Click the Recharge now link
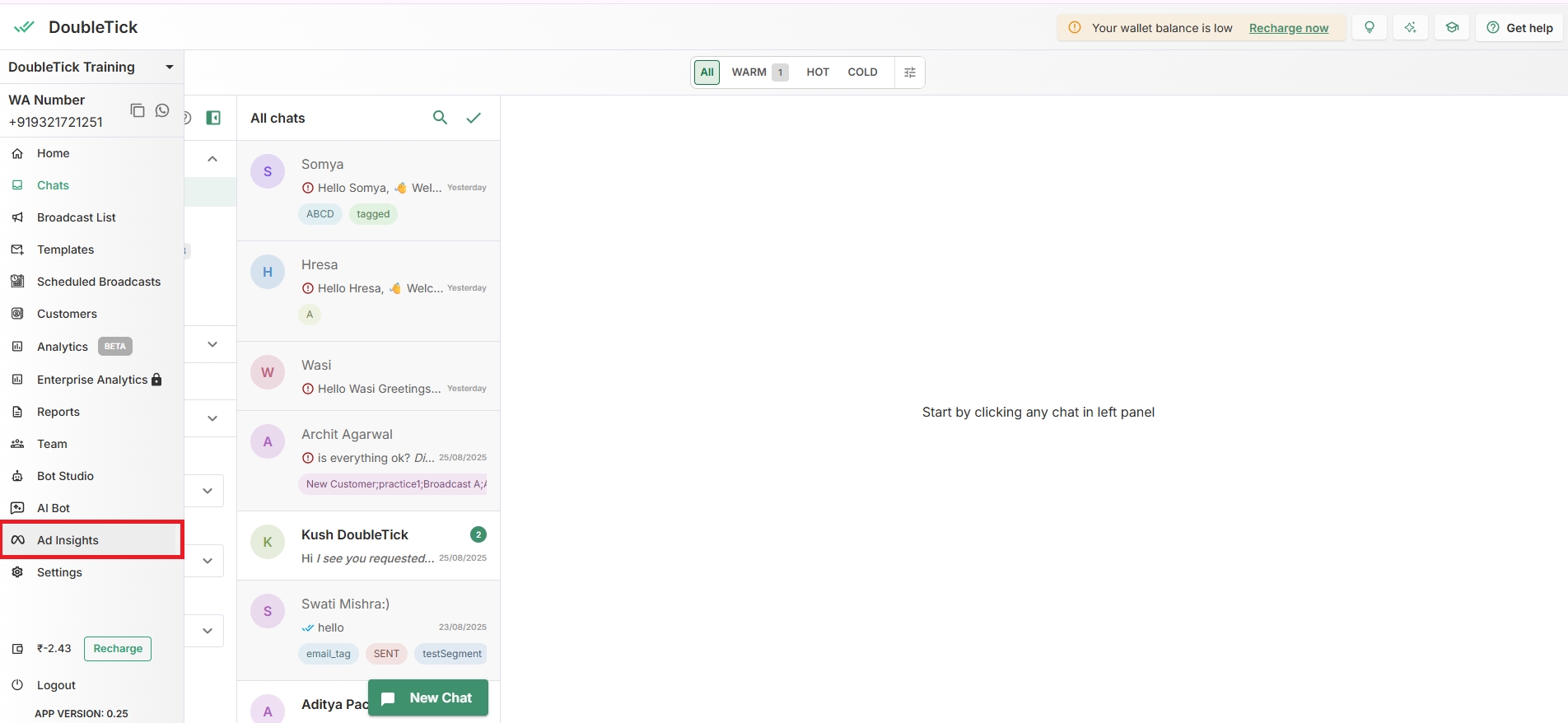 tap(1288, 28)
